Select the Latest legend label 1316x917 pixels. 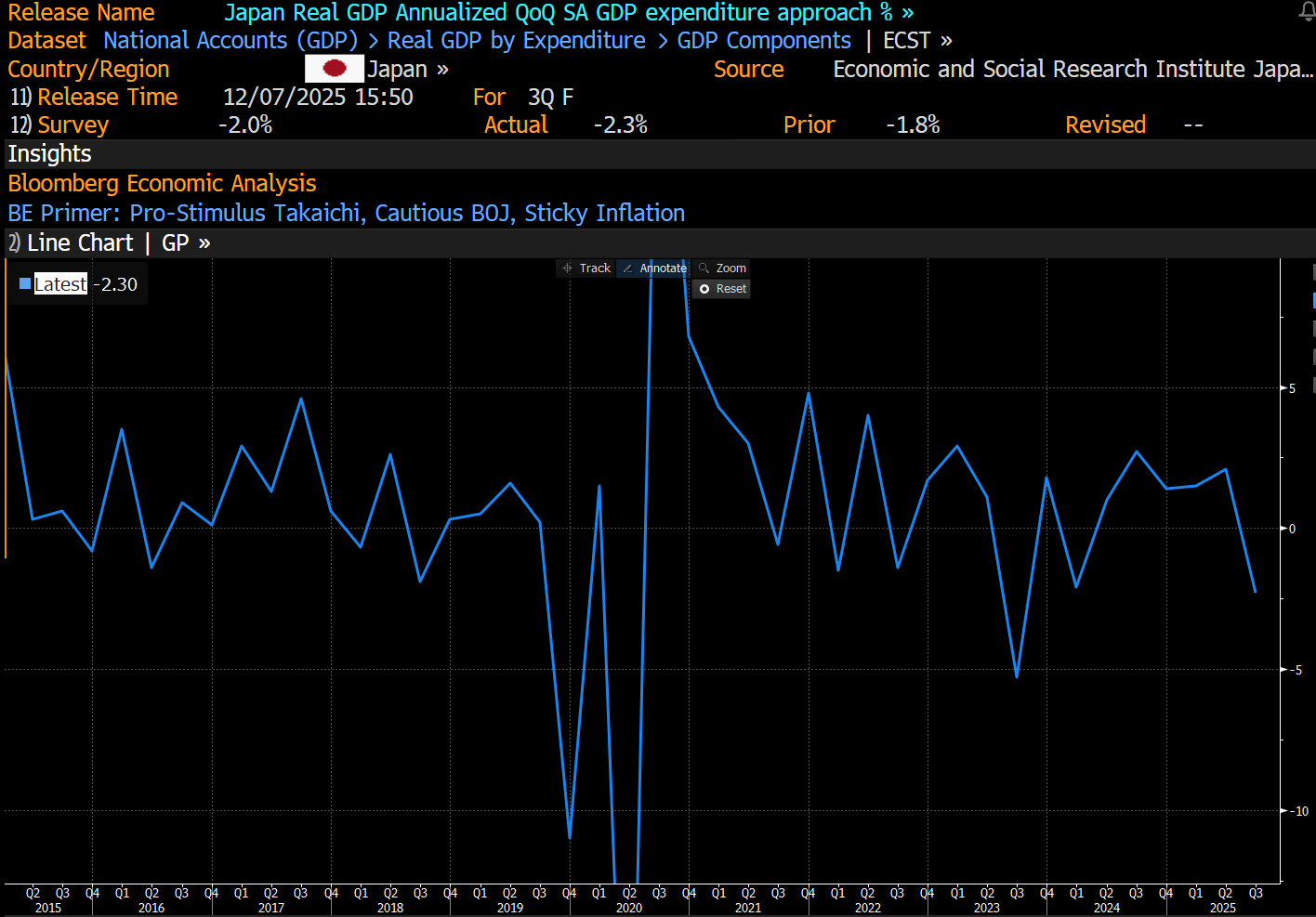tap(60, 284)
